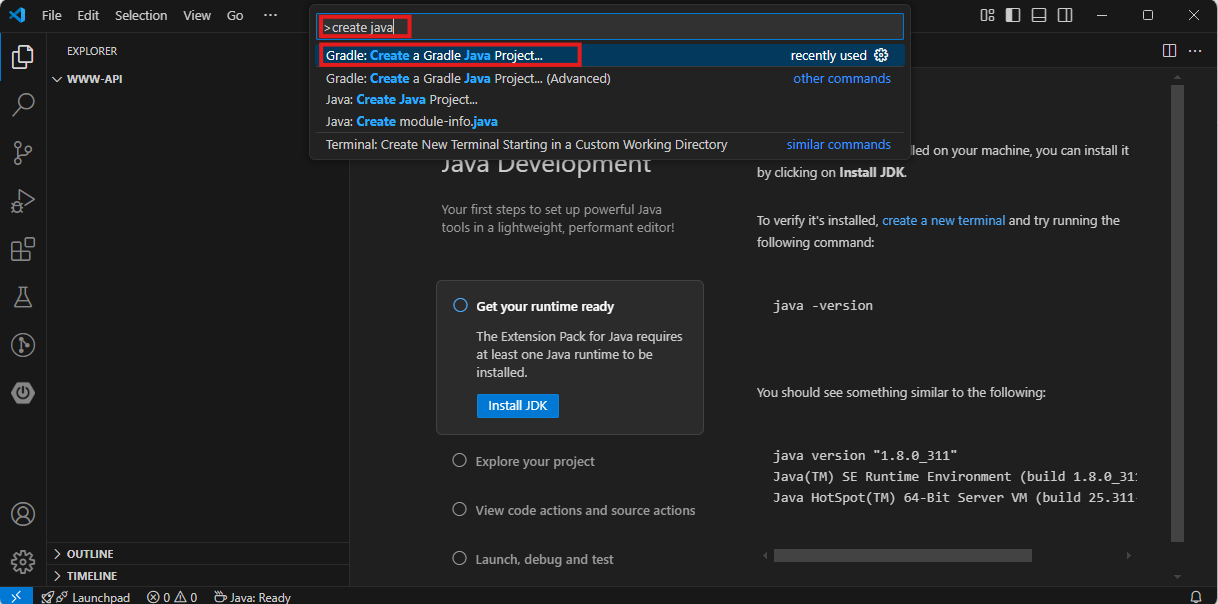Open the Spring Boot Dashboard power icon
The image size is (1218, 604).
click(22, 393)
